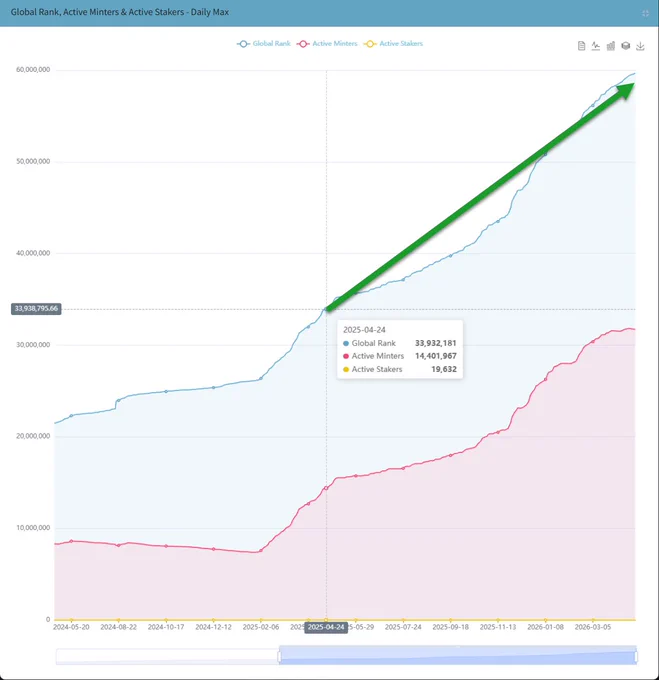Click tooltip Active Stakers value 19,632
The image size is (659, 680).
(444, 369)
